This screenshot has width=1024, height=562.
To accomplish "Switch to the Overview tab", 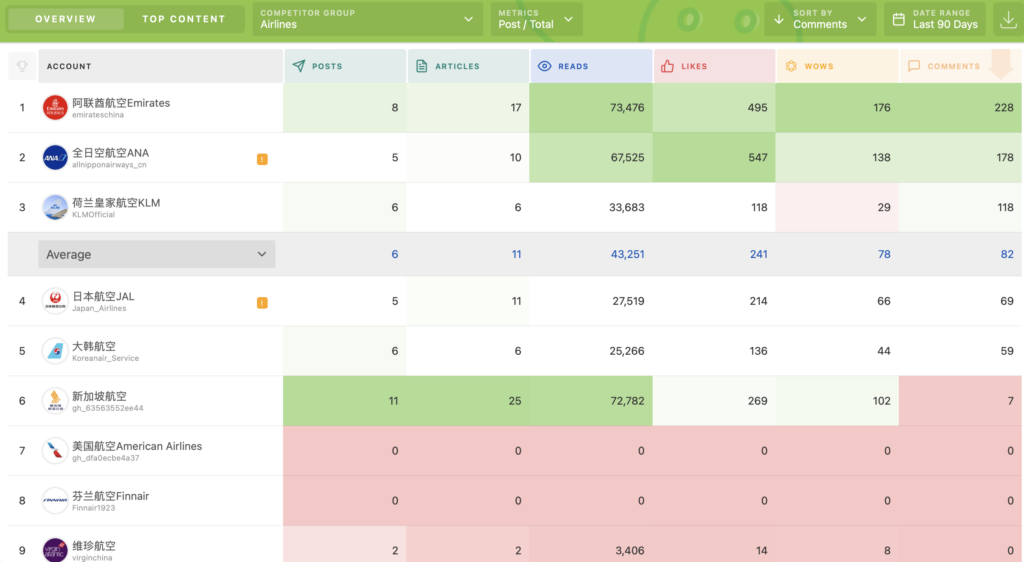I will tap(65, 19).
